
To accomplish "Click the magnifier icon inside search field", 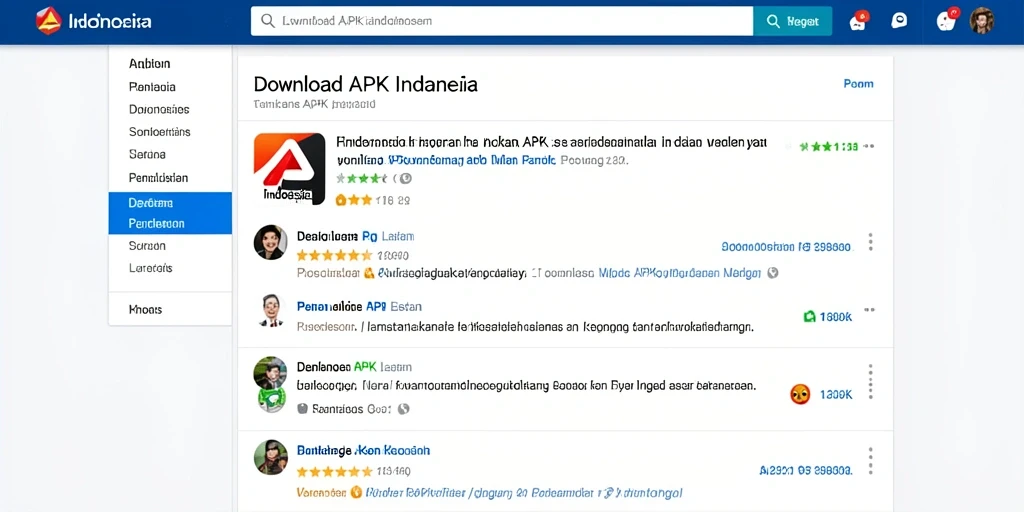I will (267, 21).
